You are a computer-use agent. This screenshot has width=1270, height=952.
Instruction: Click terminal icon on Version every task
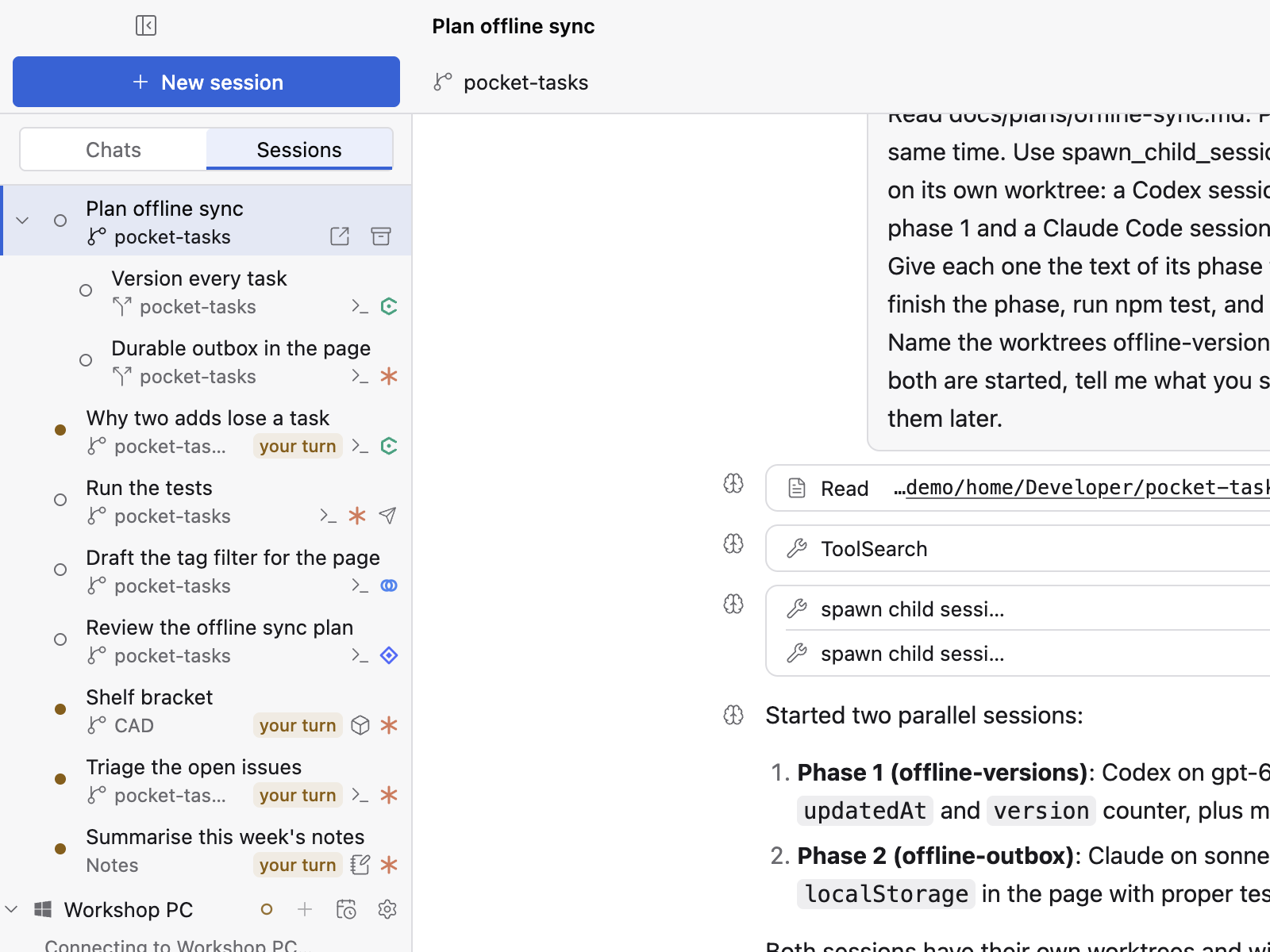pos(360,306)
